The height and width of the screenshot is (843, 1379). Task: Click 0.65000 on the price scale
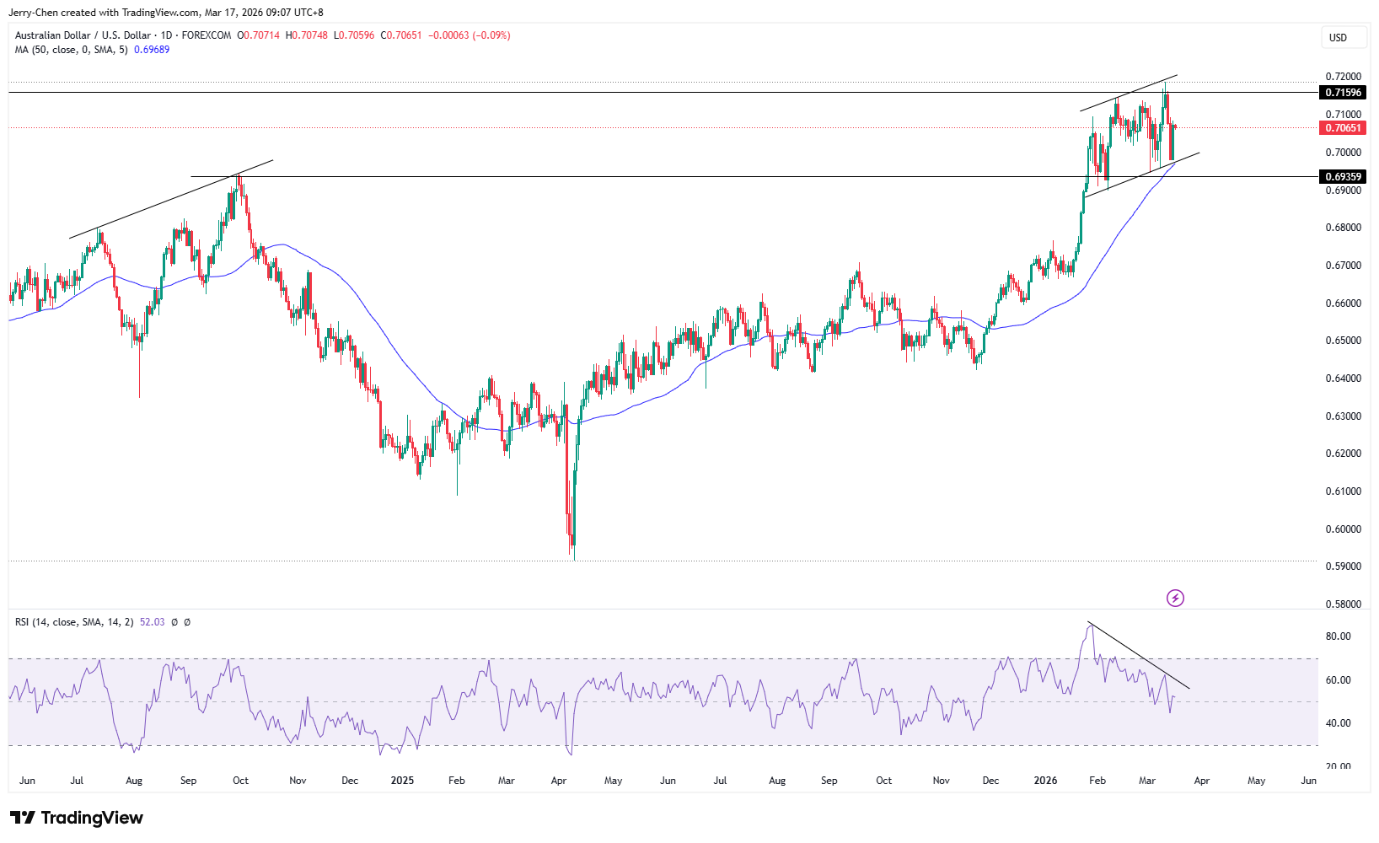pos(1342,341)
